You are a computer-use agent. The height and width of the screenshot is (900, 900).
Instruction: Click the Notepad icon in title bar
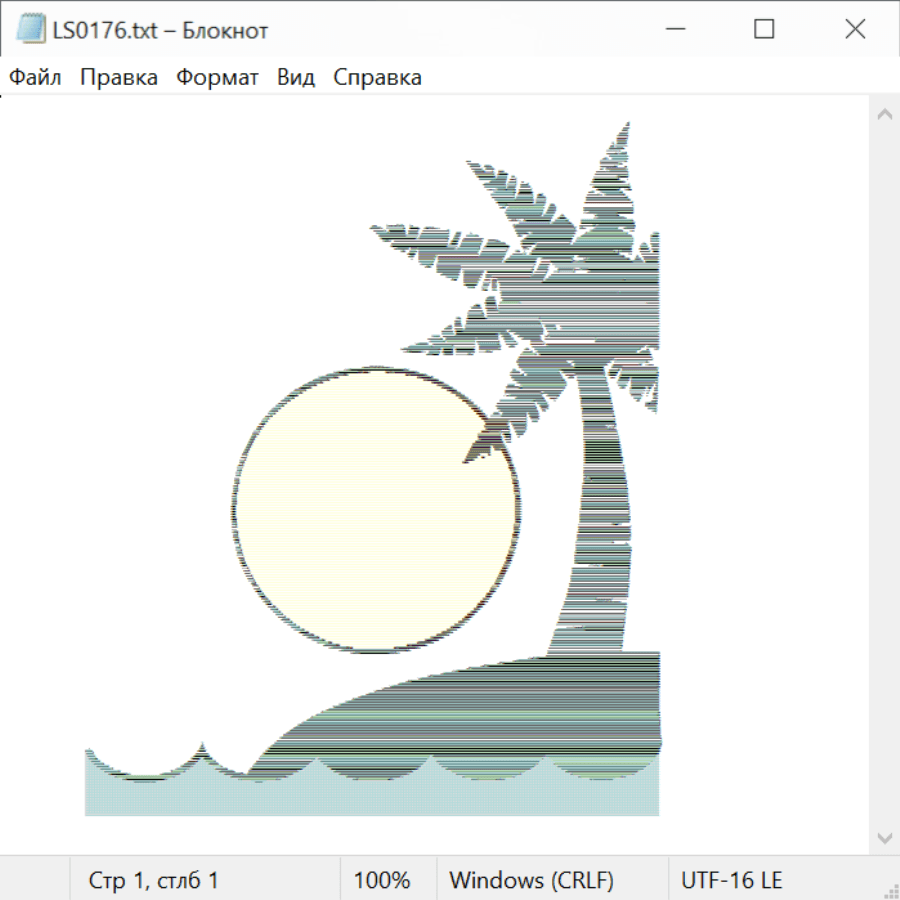[x=31, y=30]
